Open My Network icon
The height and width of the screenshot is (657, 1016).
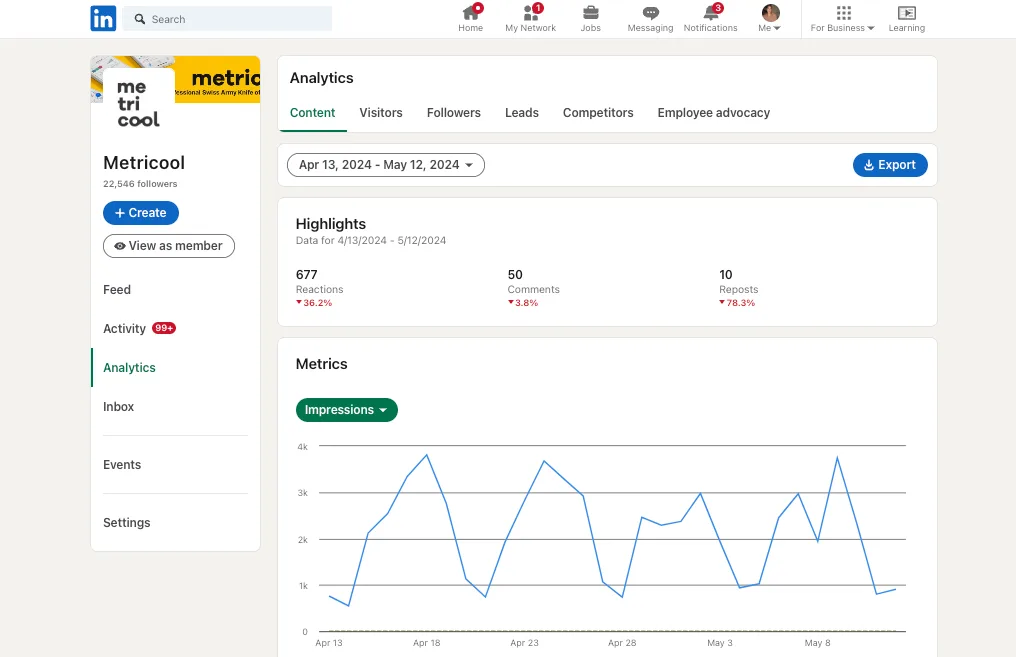[x=530, y=13]
